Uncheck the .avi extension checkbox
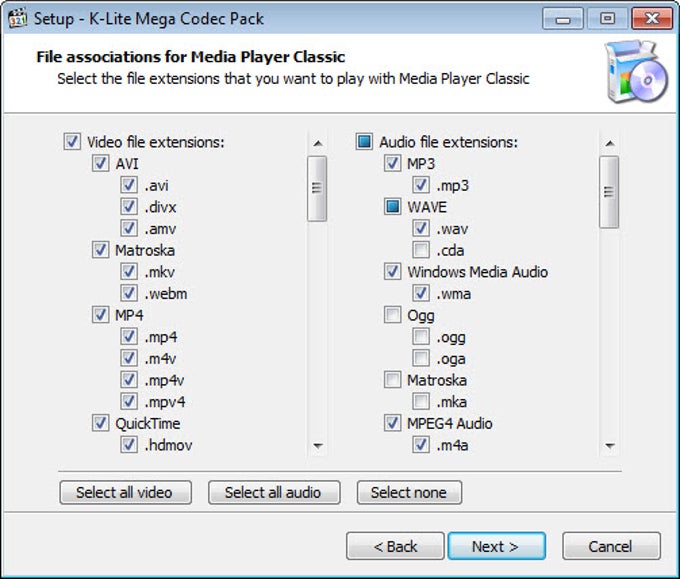Screen dimensions: 680x579 click(x=129, y=185)
